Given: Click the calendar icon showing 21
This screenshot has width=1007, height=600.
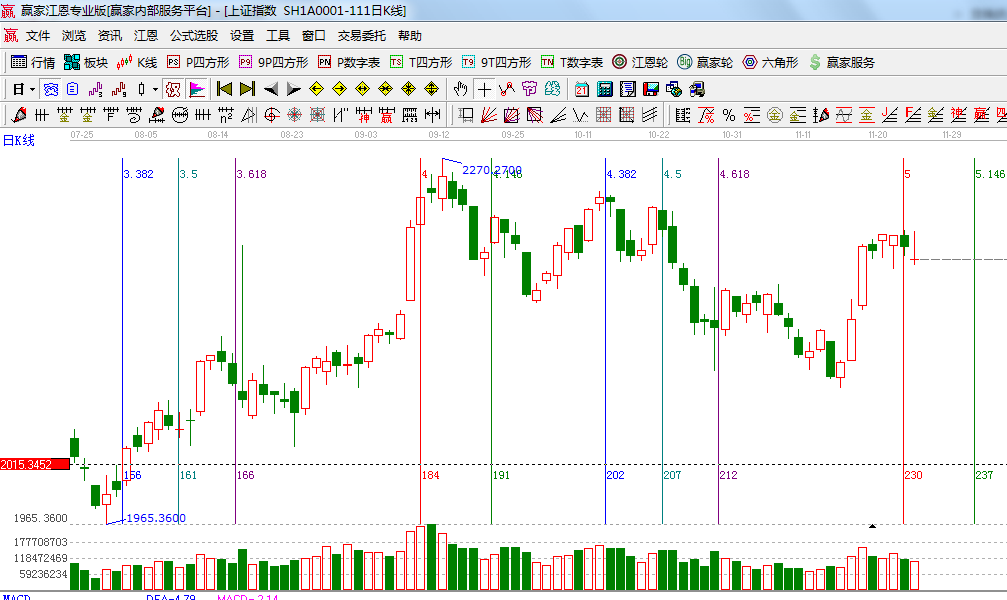Looking at the screenshot, I should [580, 89].
